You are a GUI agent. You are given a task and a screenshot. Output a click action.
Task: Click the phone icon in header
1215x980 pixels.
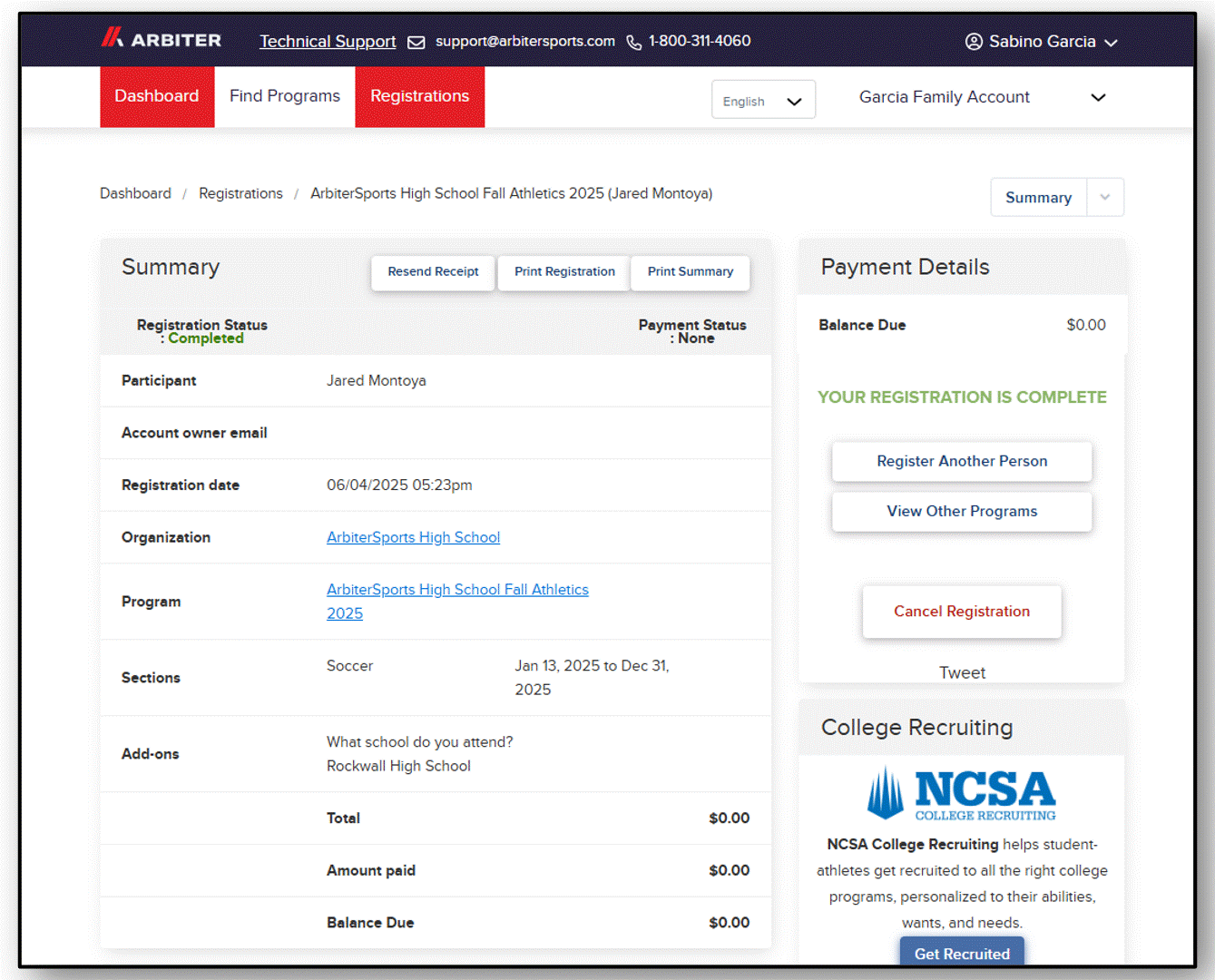click(x=633, y=43)
